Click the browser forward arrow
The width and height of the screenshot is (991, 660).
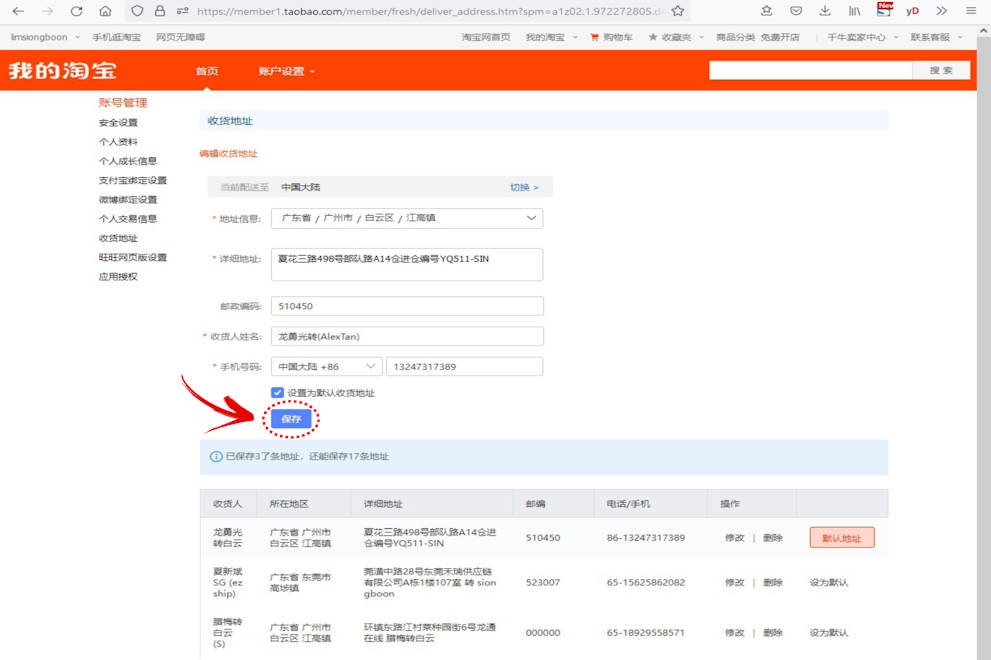(47, 11)
